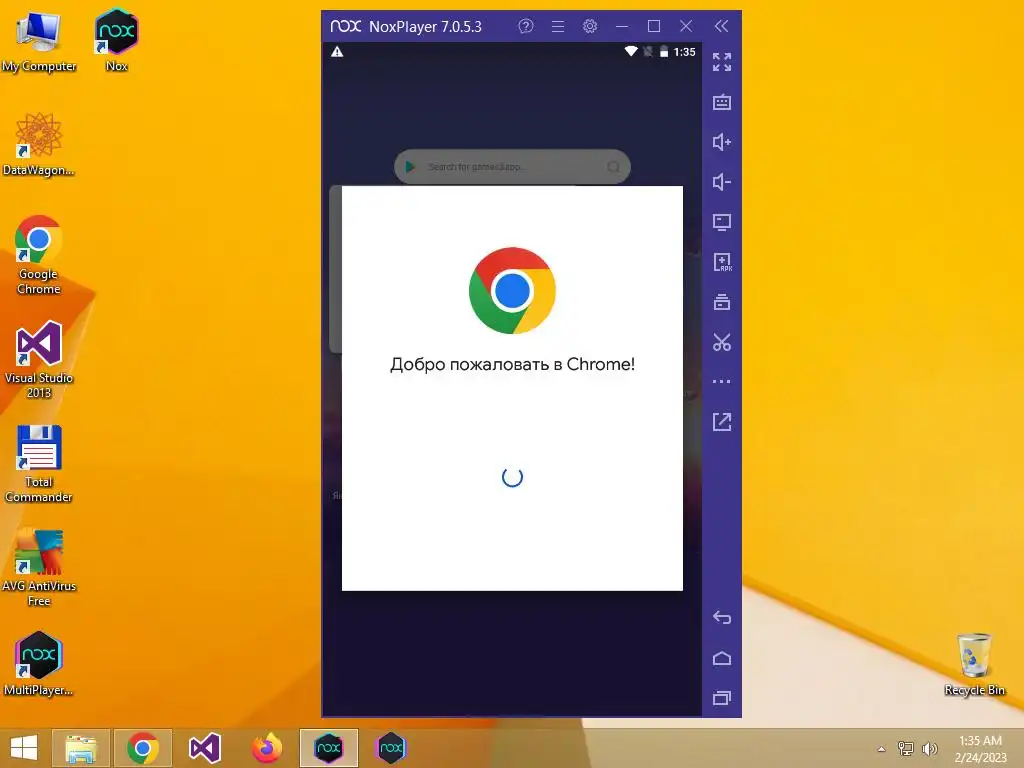Click the warning triangle in the Android status bar
Image resolution: width=1024 pixels, height=768 pixels.
pos(337,52)
